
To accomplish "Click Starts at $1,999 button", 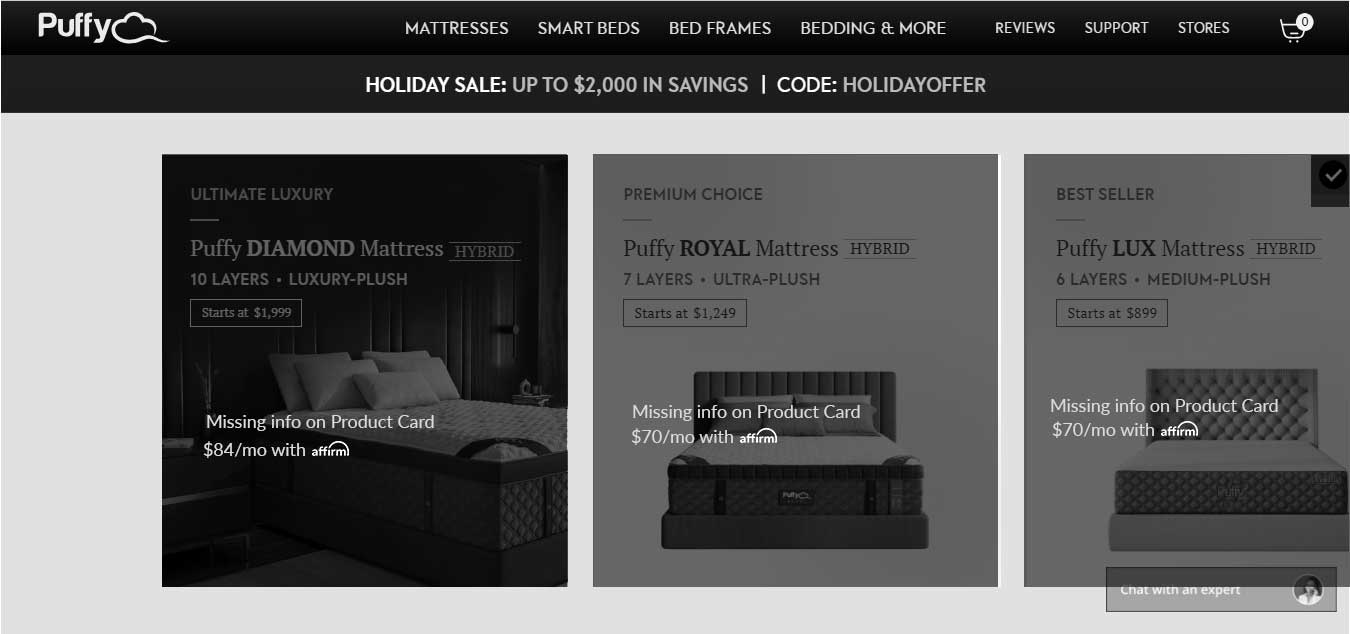I will tap(246, 313).
